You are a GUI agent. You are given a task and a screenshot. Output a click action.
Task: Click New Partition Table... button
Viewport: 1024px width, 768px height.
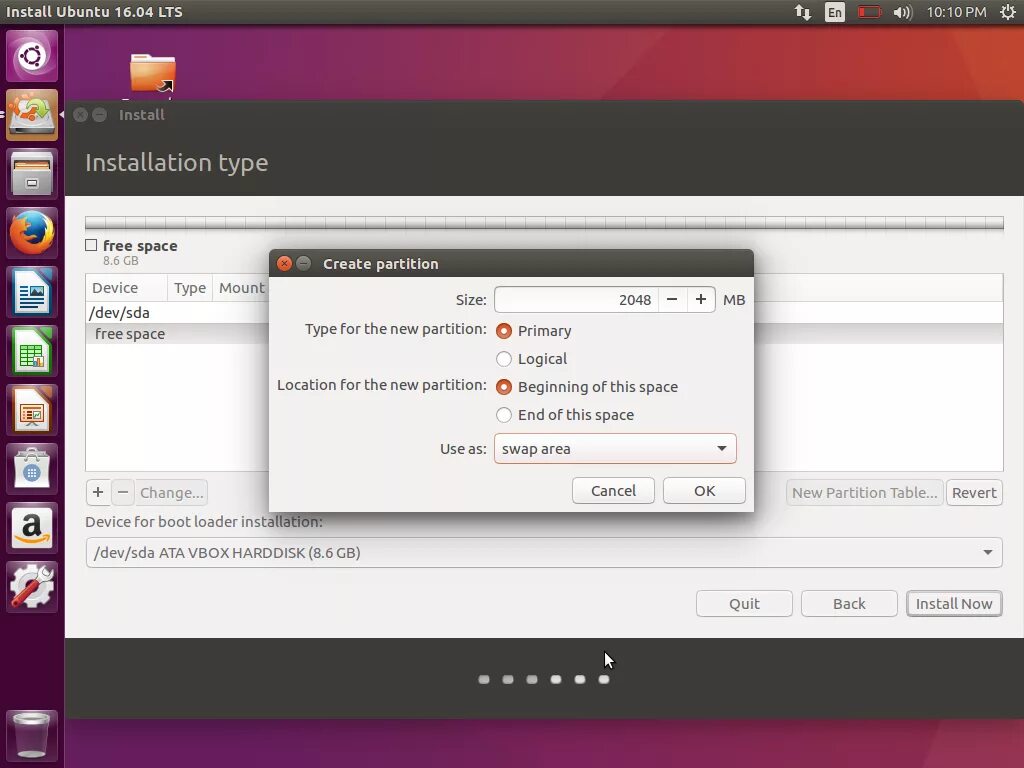click(x=865, y=492)
